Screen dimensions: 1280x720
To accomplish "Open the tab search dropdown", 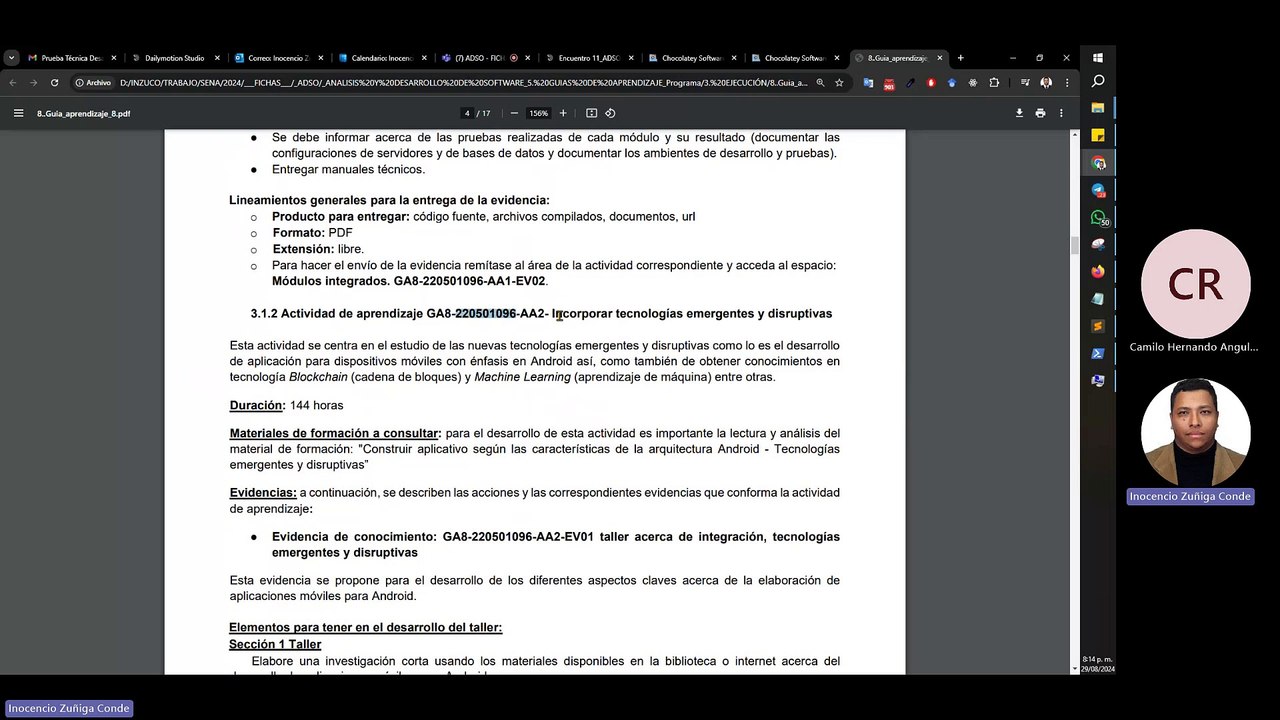I will click(x=11, y=58).
